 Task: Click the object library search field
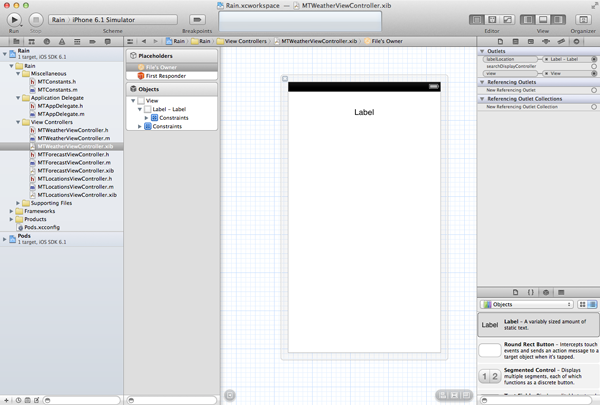540,399
